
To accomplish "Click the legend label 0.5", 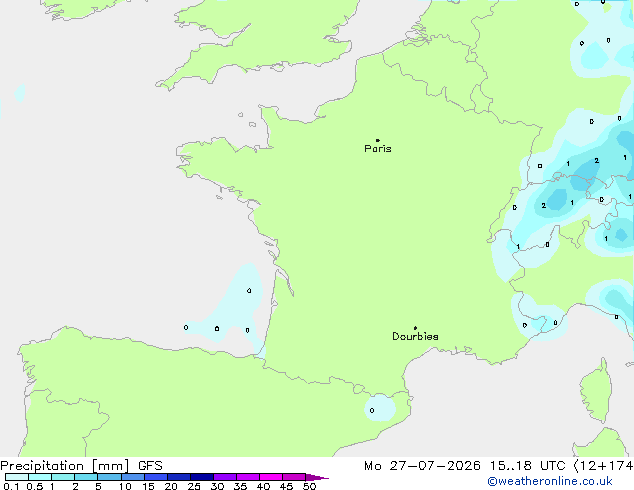I will [35, 486].
